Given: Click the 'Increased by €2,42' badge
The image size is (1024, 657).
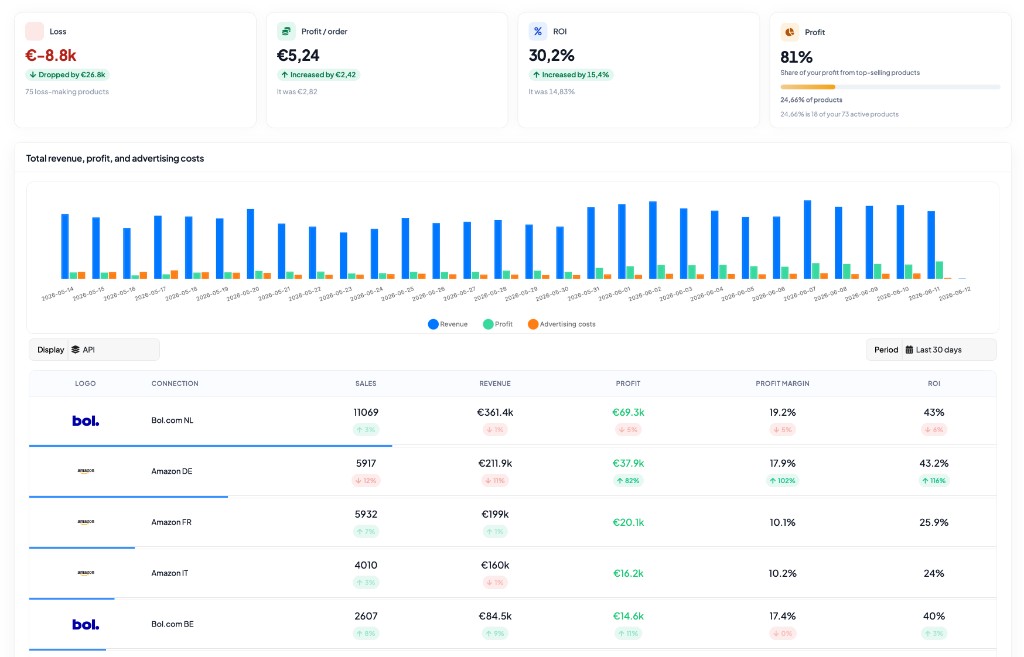Looking at the screenshot, I should tap(319, 74).
